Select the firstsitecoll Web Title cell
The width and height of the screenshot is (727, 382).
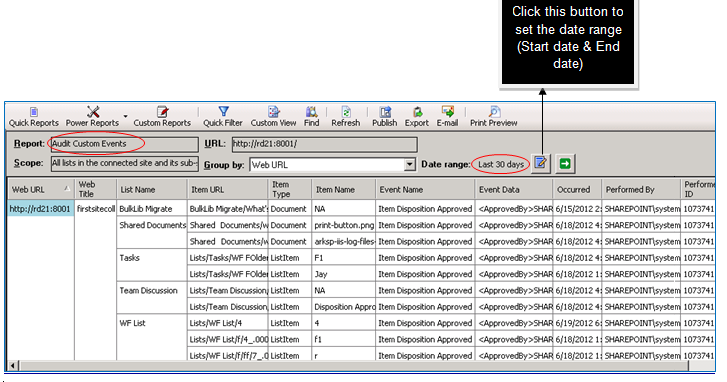point(96,209)
